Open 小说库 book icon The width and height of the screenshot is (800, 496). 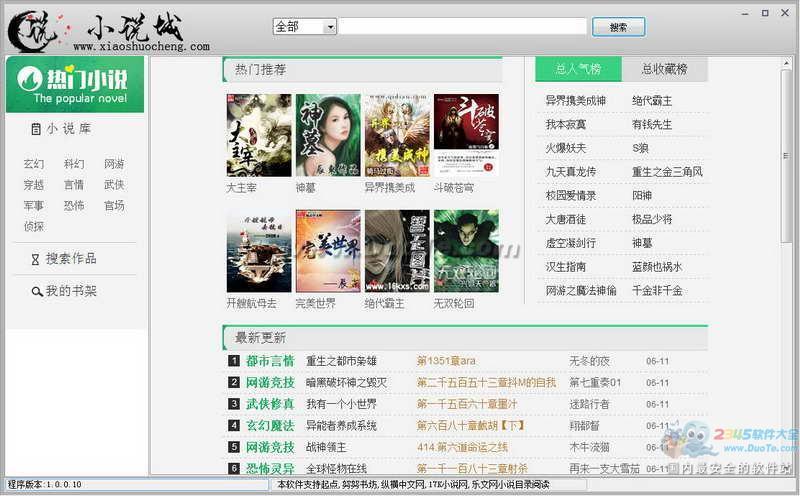[36, 129]
